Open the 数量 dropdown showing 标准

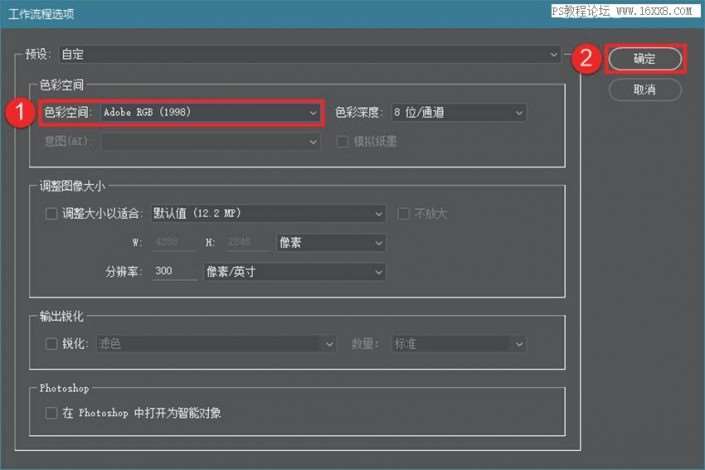pyautogui.click(x=459, y=344)
